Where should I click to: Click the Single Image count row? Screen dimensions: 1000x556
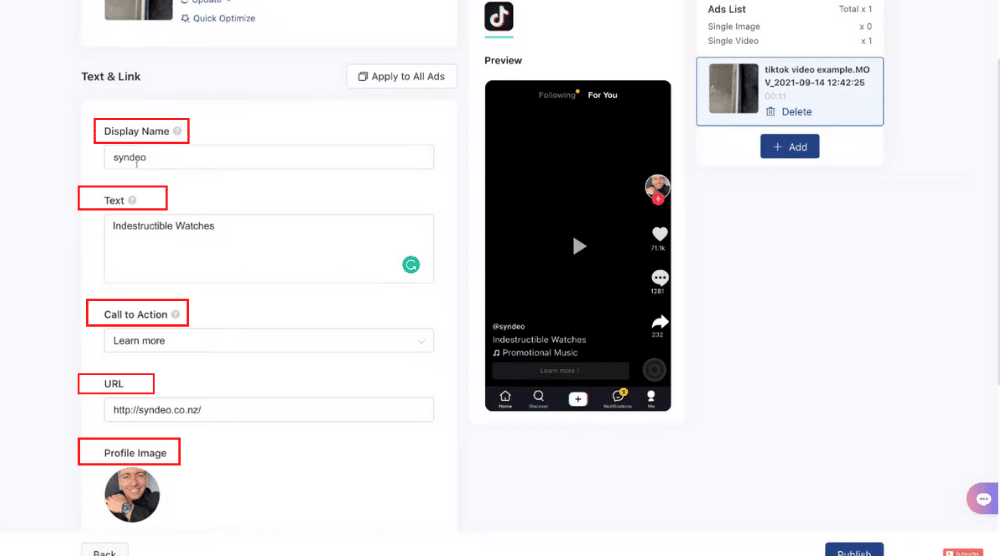pos(790,27)
